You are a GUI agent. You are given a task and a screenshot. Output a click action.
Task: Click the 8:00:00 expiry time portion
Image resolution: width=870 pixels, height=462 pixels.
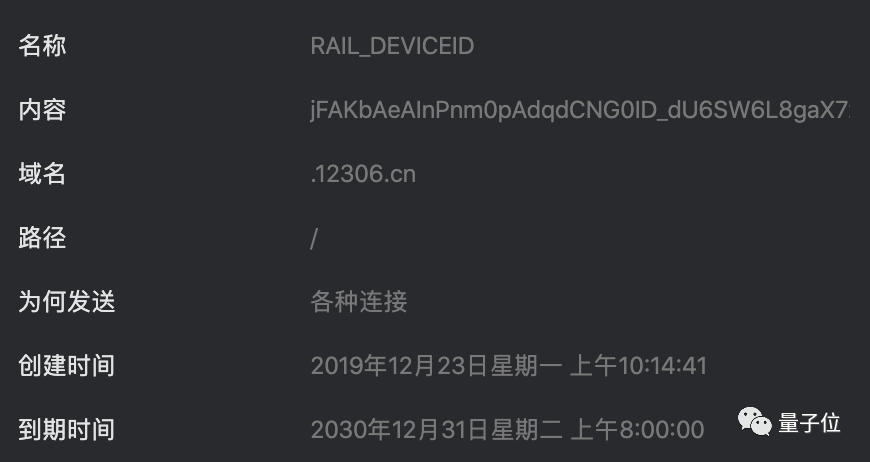click(x=662, y=430)
